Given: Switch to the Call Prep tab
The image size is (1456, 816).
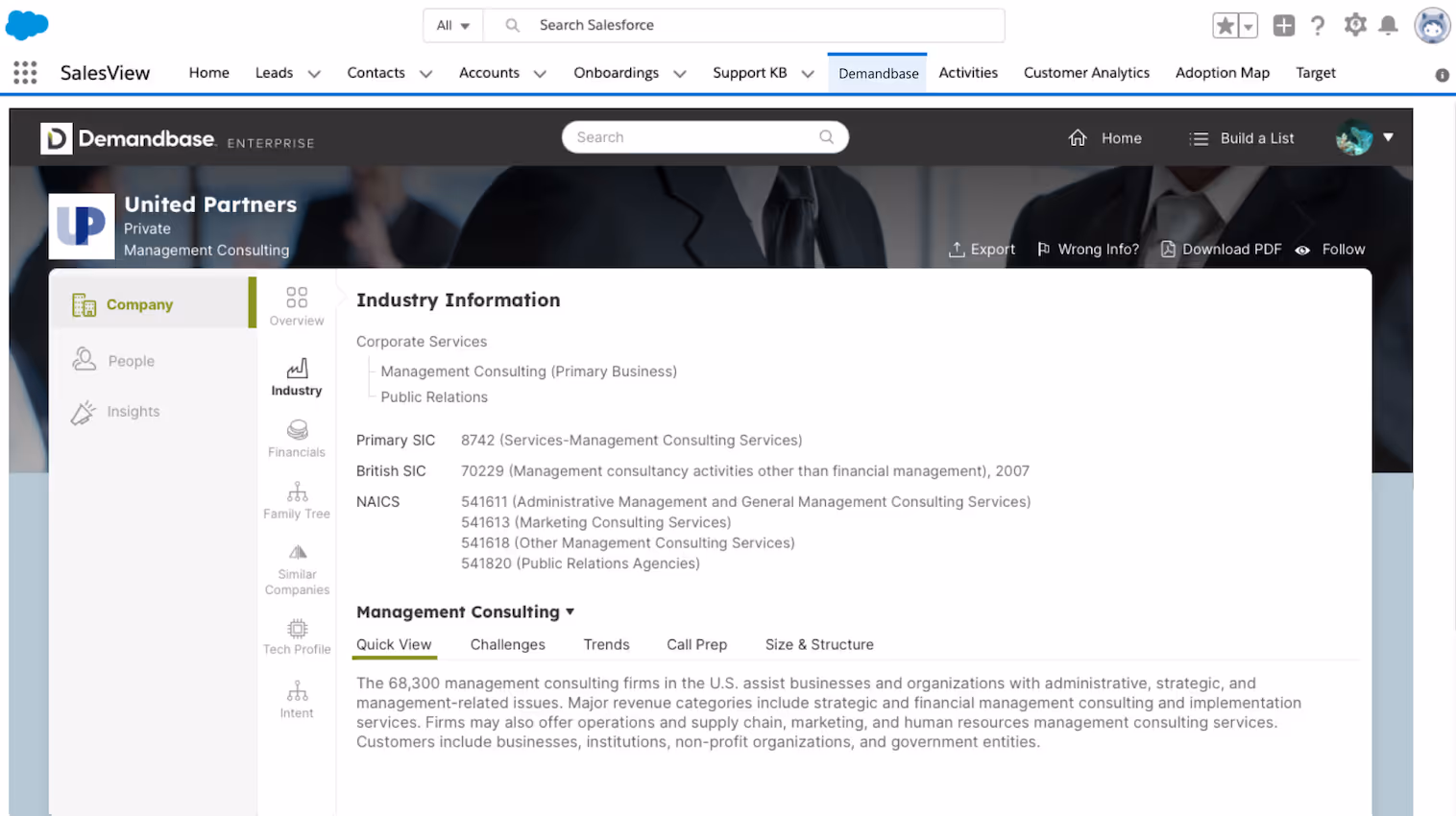Looking at the screenshot, I should 696,645.
